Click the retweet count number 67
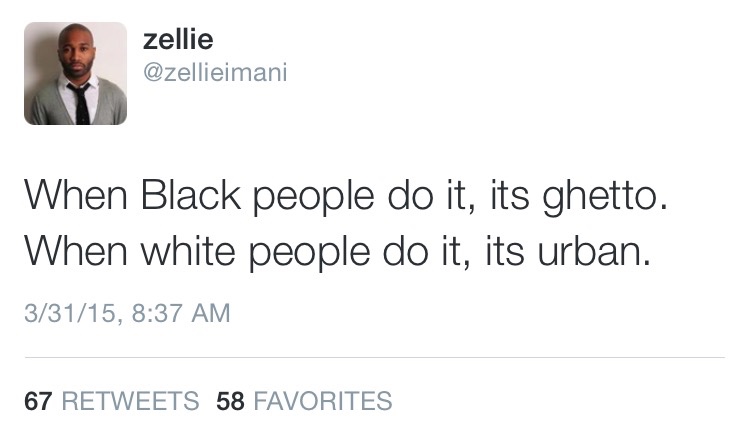This screenshot has width=733, height=439. pyautogui.click(x=38, y=402)
